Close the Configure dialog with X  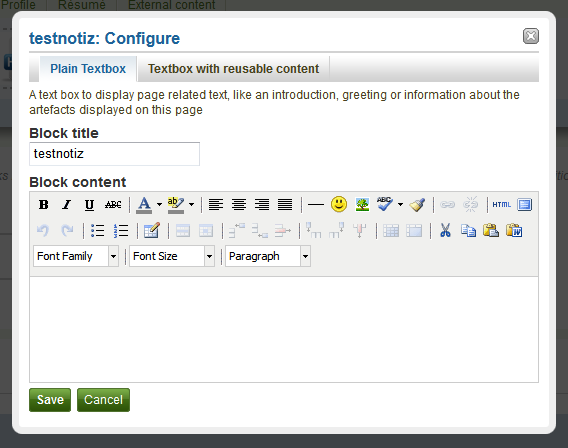click(x=531, y=36)
